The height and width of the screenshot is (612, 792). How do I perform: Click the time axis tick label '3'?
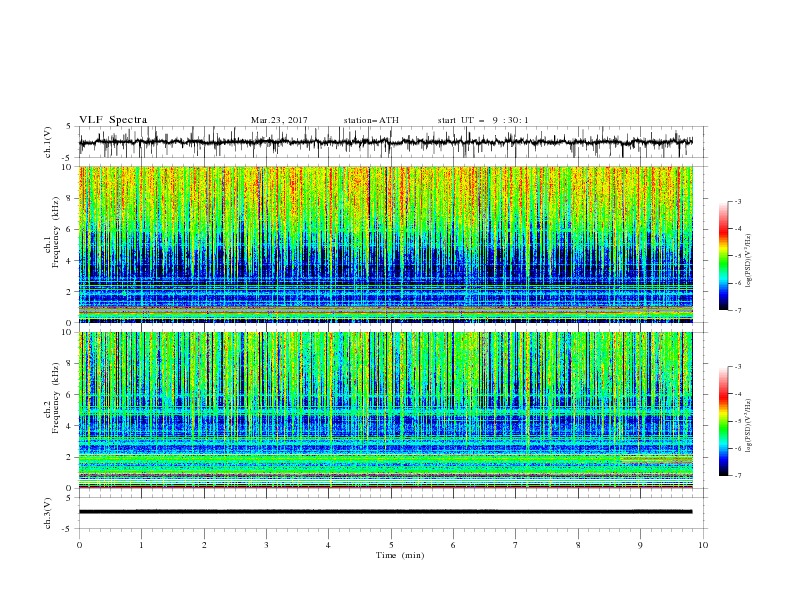pos(266,545)
